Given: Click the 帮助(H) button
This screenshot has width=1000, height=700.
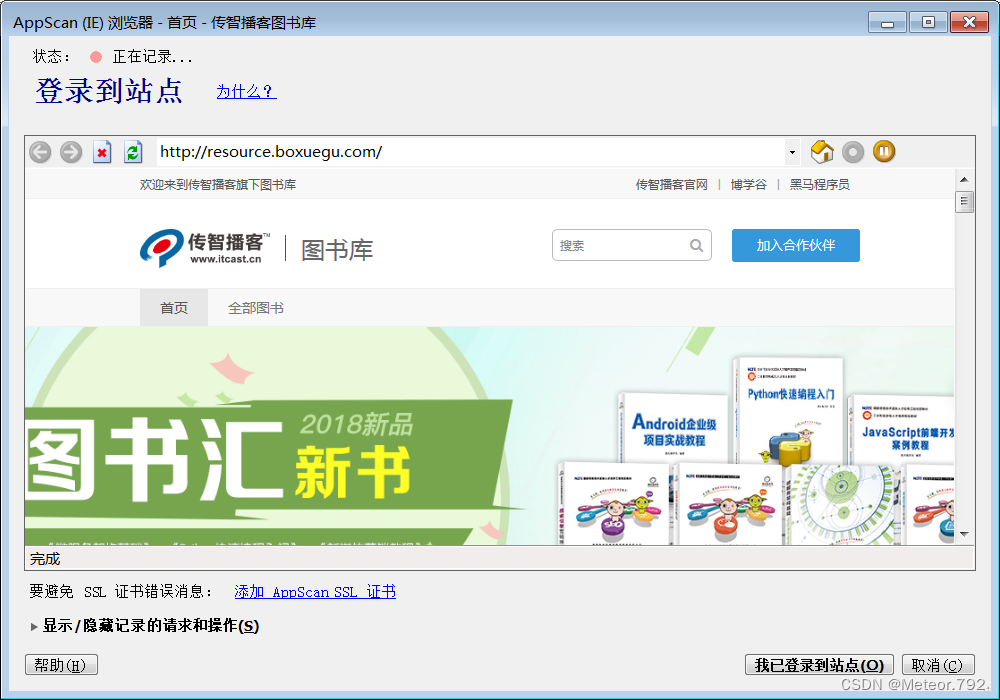Looking at the screenshot, I should (x=61, y=665).
